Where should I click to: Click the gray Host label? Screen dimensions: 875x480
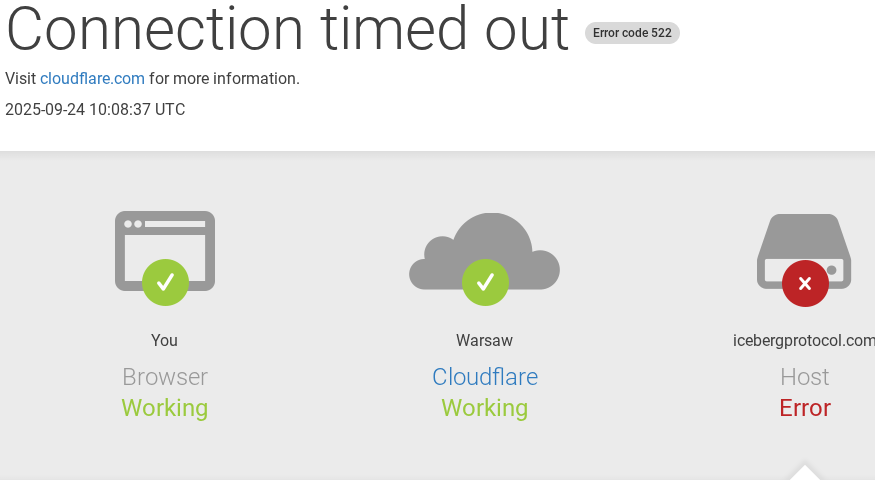805,377
